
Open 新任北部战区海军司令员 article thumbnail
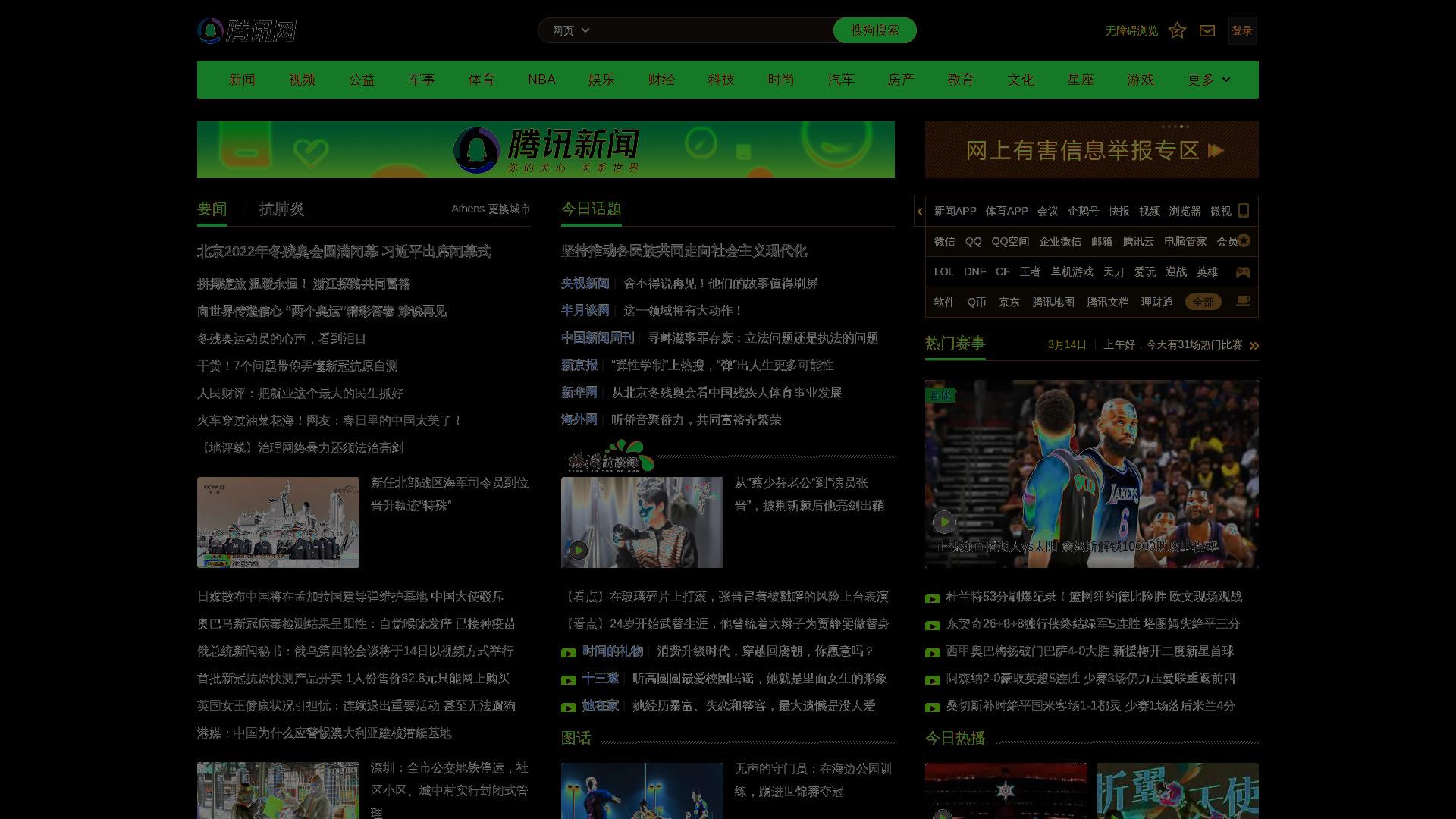(x=278, y=522)
